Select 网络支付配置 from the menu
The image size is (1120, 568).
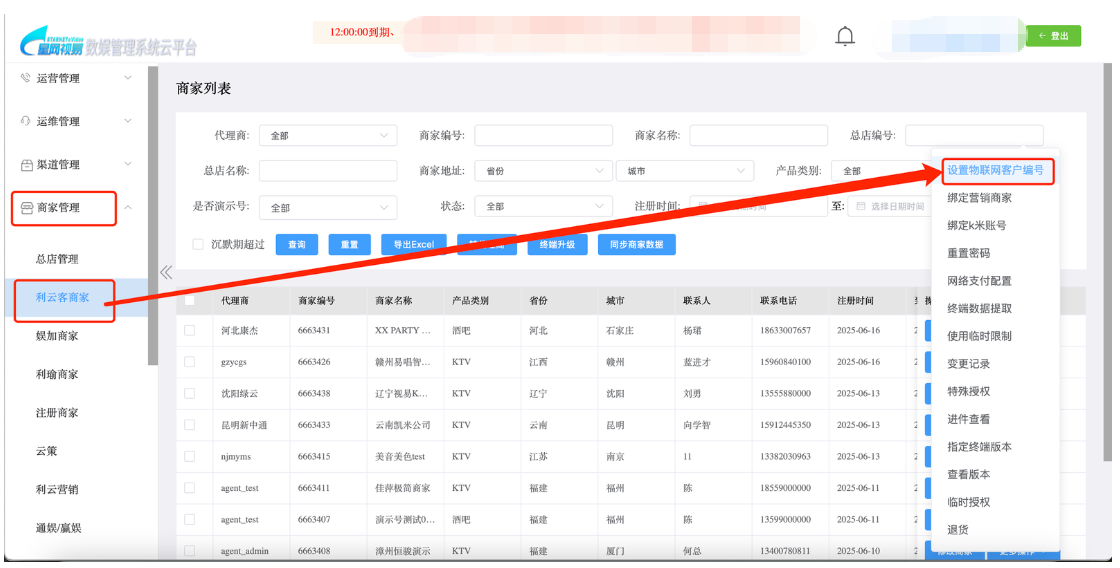tap(979, 281)
